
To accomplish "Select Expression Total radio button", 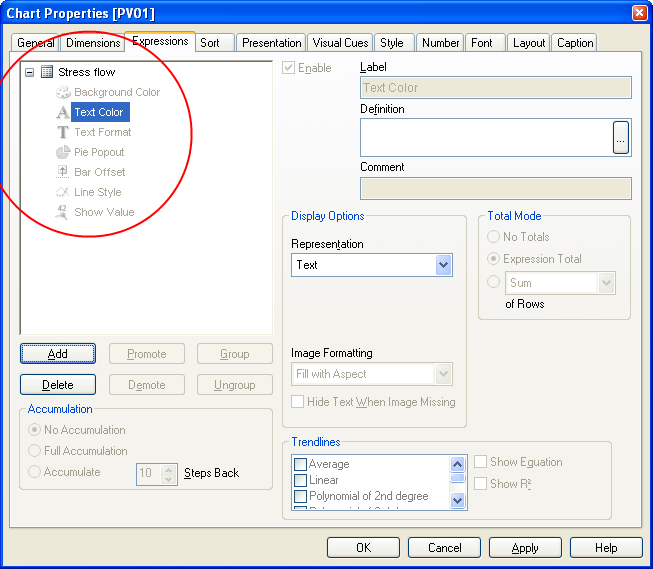I will (493, 259).
